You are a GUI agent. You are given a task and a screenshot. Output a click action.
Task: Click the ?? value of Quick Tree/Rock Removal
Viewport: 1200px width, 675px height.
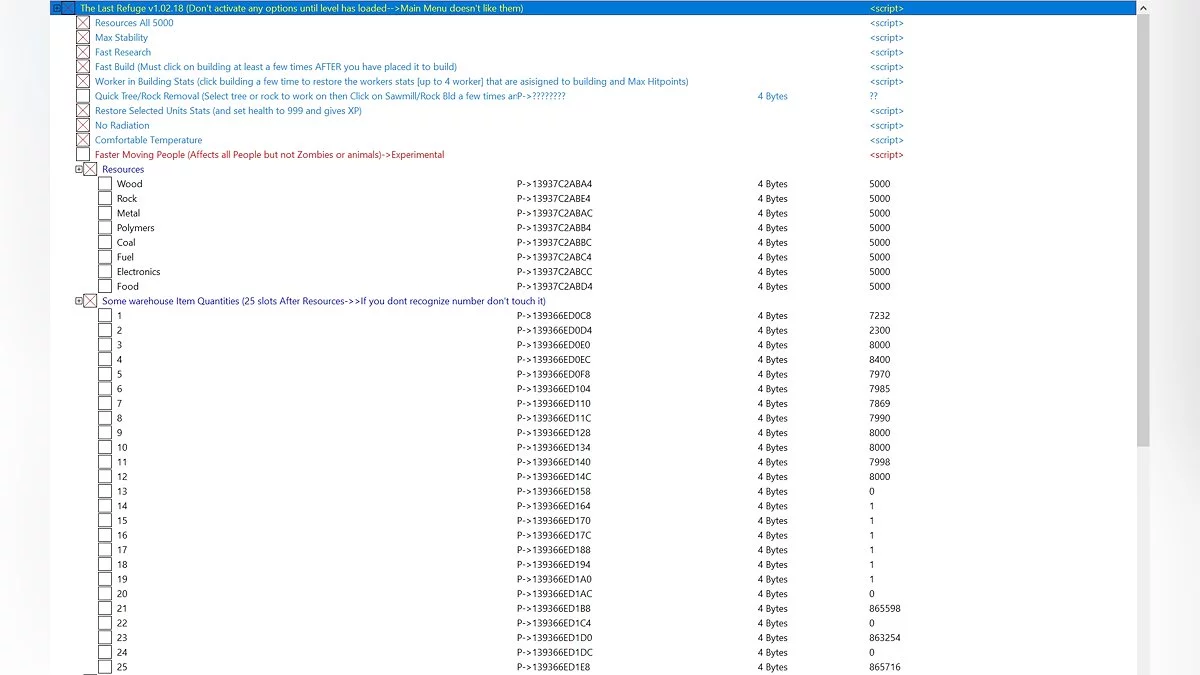pyautogui.click(x=874, y=96)
